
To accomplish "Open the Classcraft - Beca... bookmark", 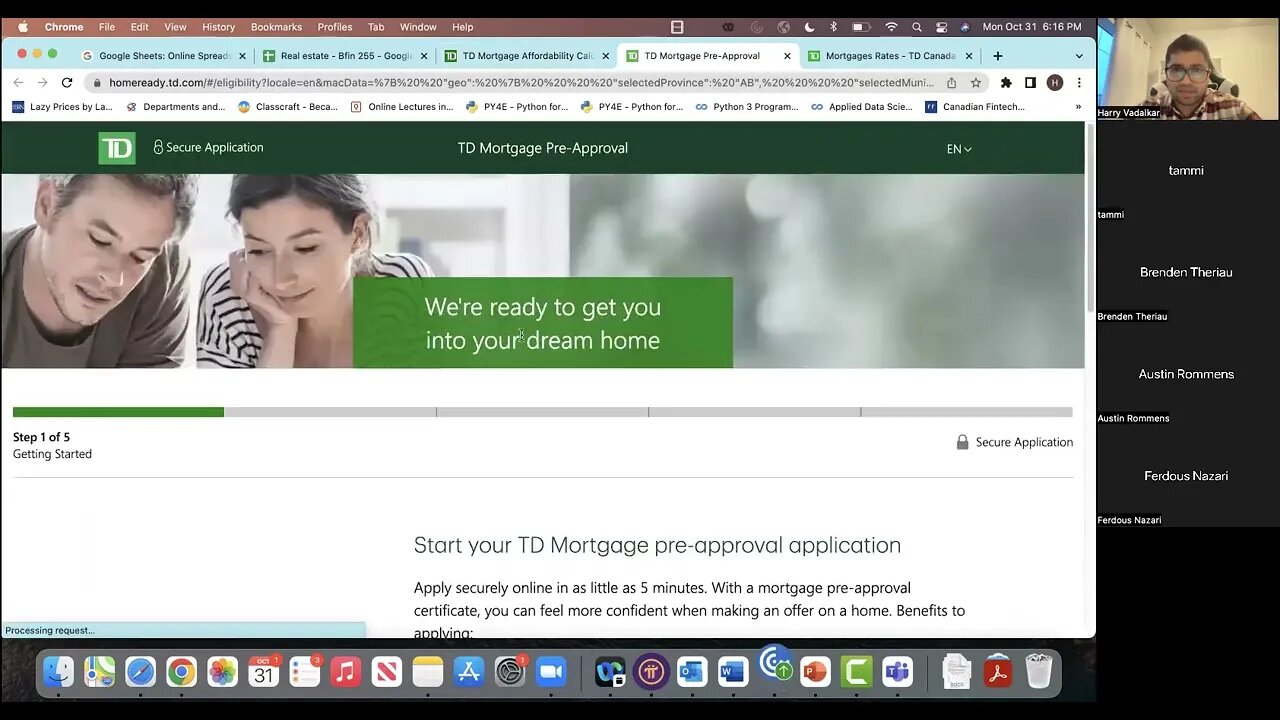I will tap(288, 107).
